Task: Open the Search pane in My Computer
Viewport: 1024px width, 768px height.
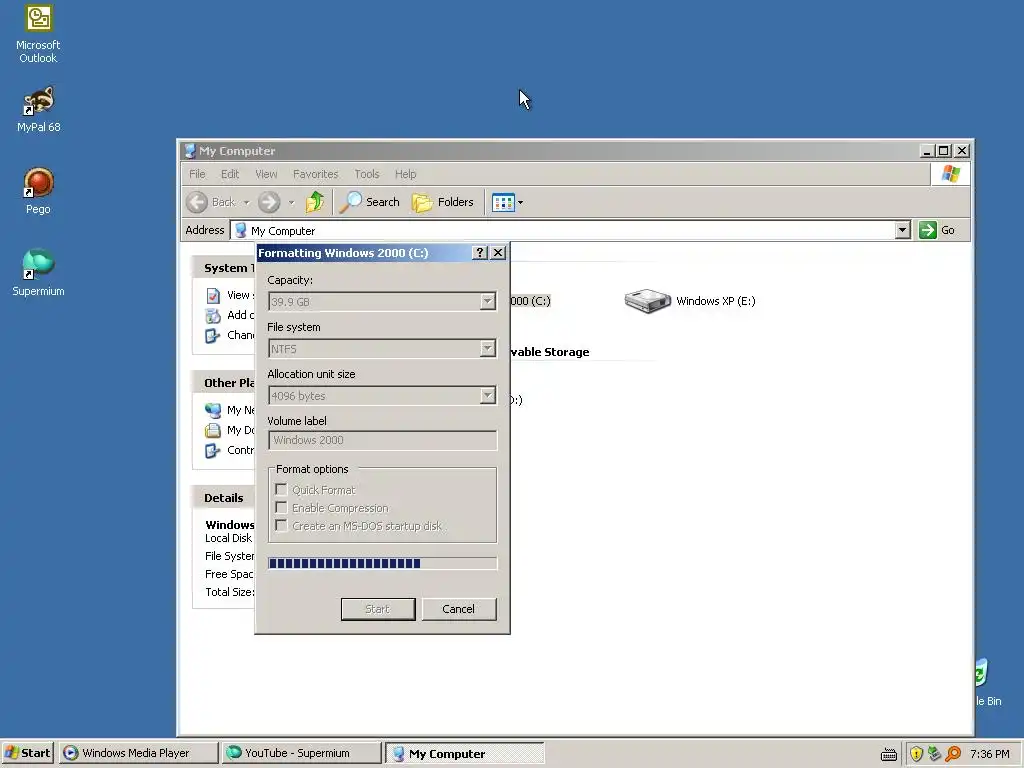Action: pyautogui.click(x=370, y=202)
